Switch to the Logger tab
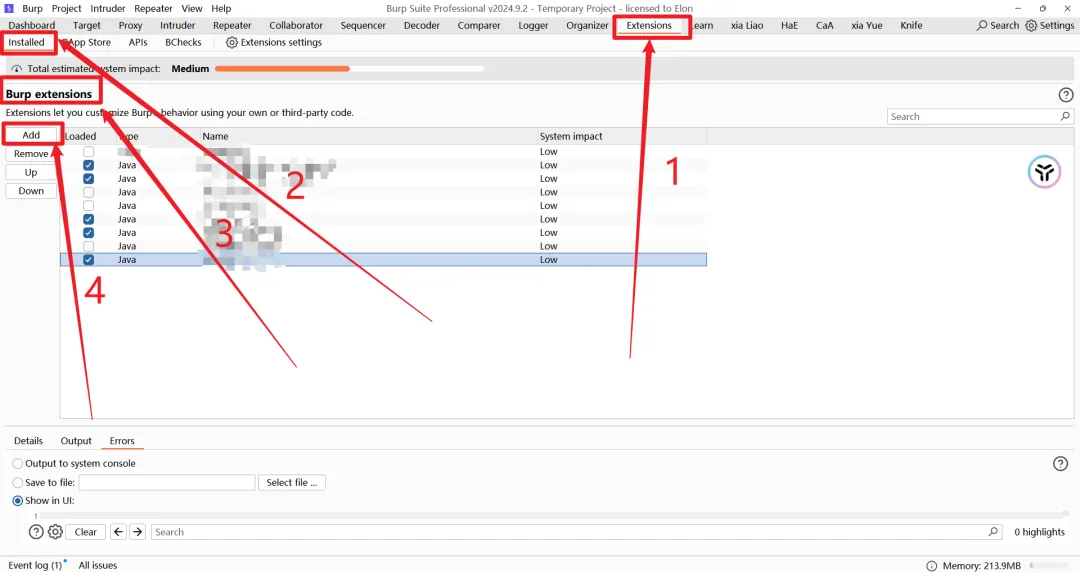 click(x=533, y=25)
